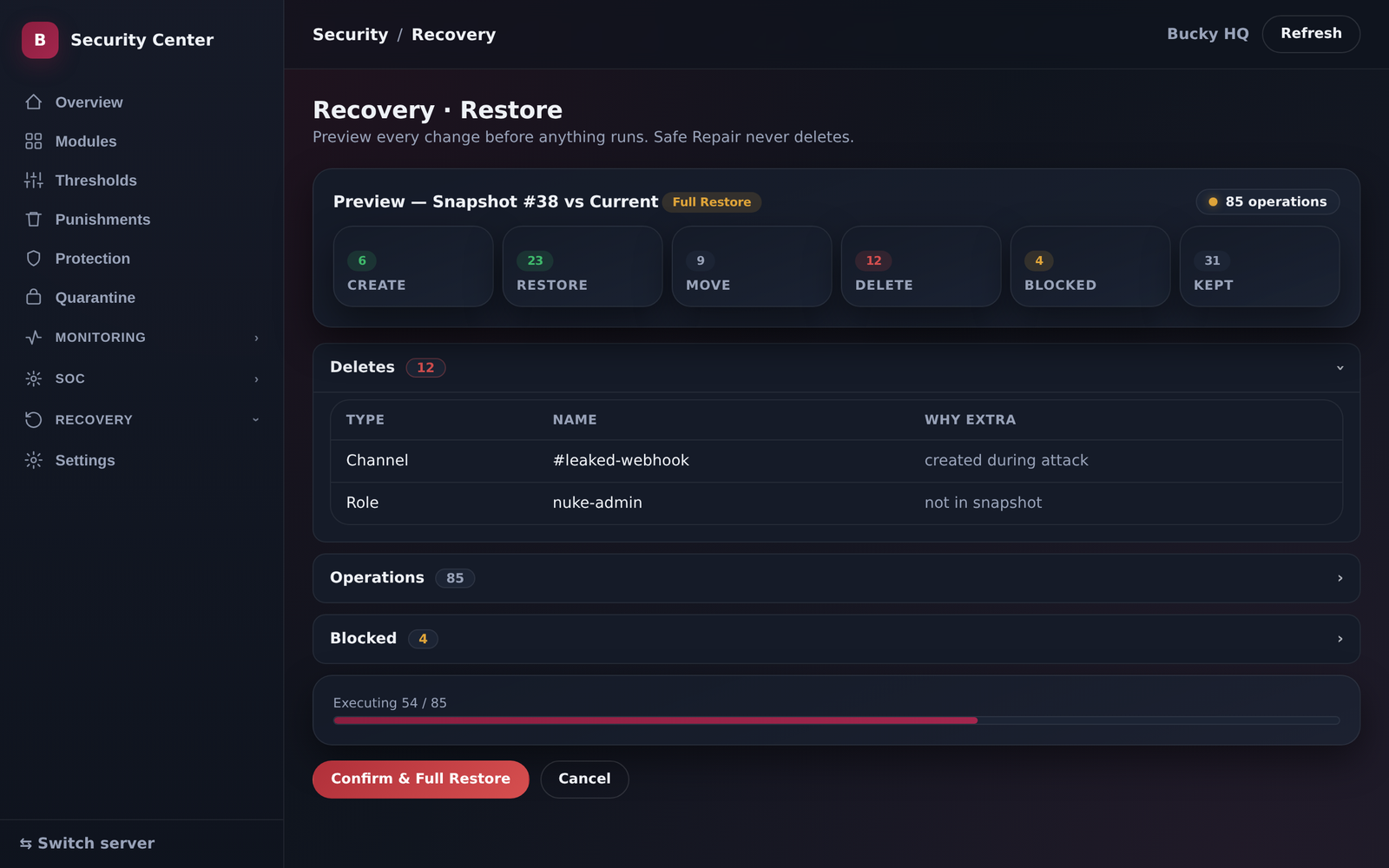
Task: Click the TYPE column header
Action: (365, 419)
